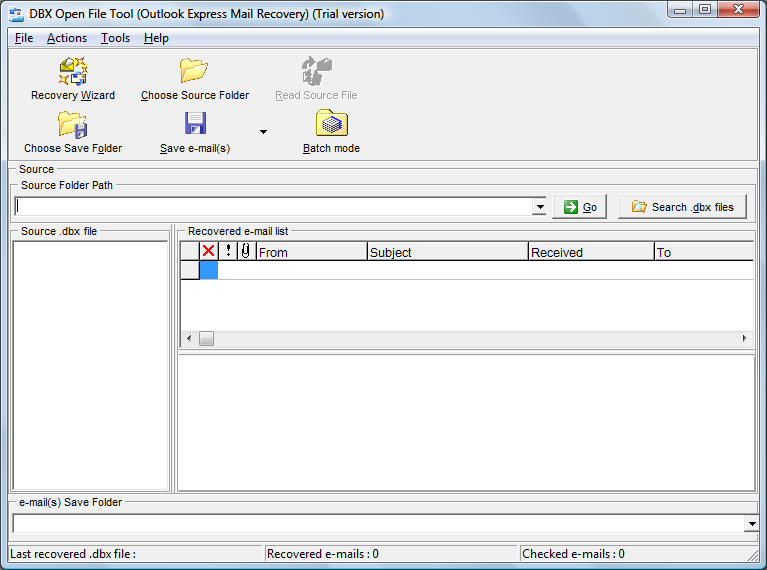Start Batch mode from toolbar icon
Screen dimensions: 767x570
coord(332,123)
